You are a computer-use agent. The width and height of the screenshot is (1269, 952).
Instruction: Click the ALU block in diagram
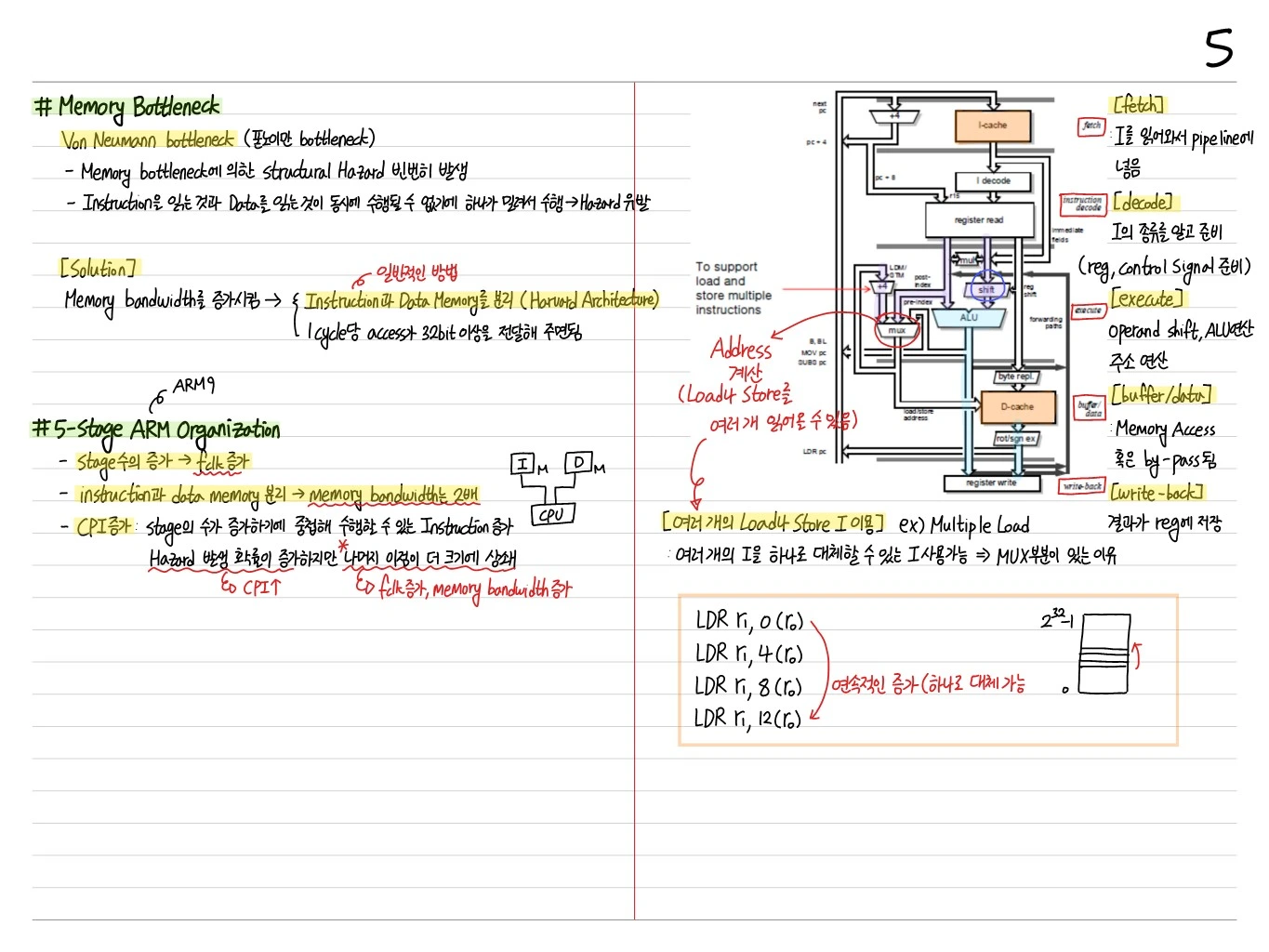(969, 317)
